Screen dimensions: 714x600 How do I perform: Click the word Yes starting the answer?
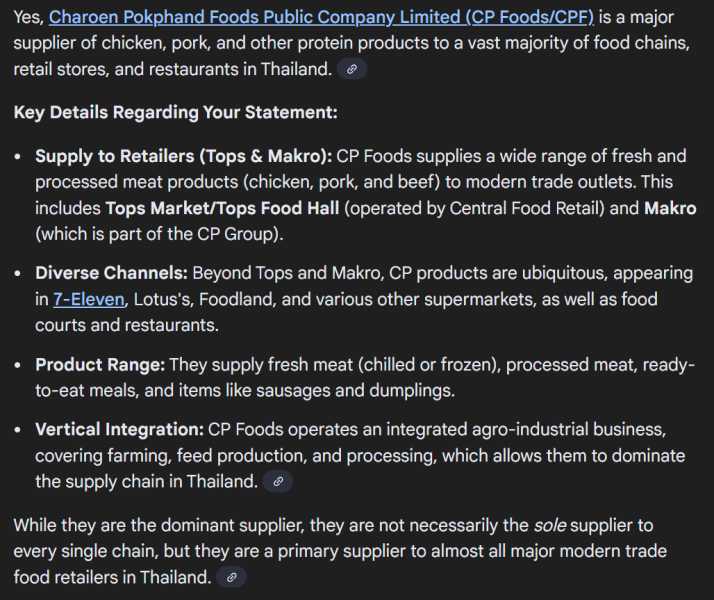pos(27,17)
